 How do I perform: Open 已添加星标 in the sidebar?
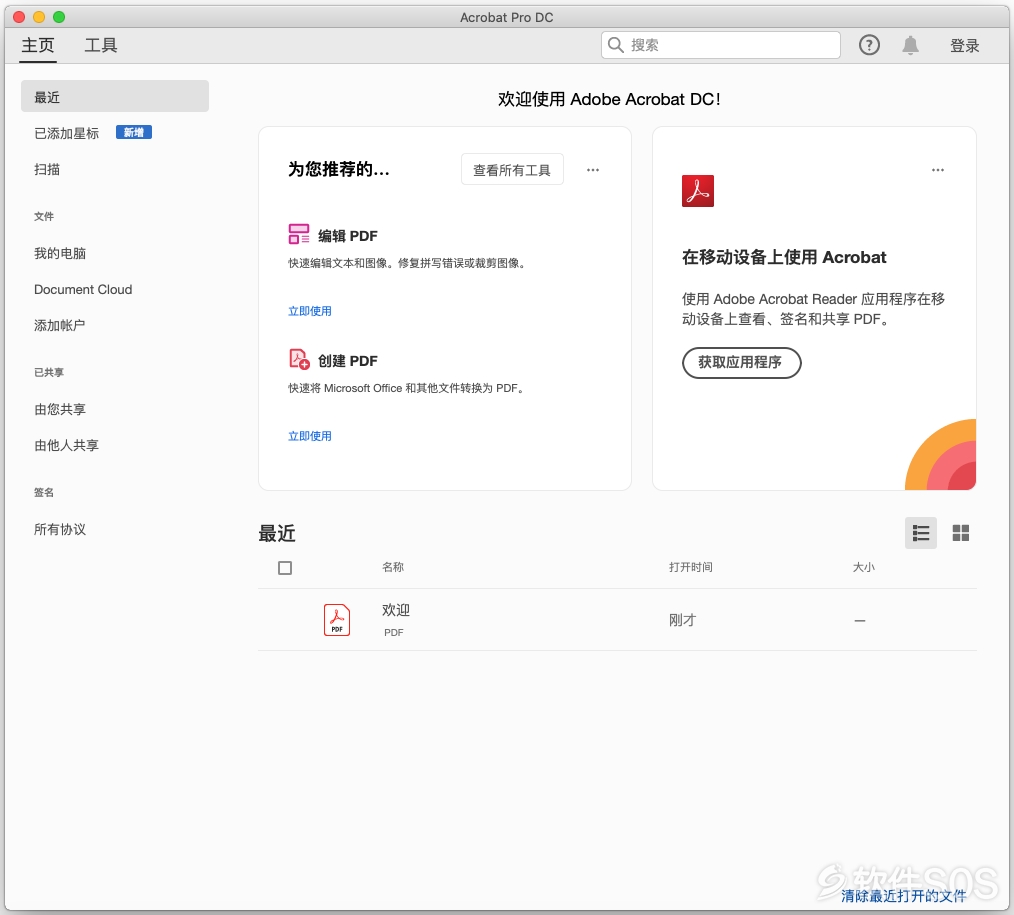tap(66, 133)
